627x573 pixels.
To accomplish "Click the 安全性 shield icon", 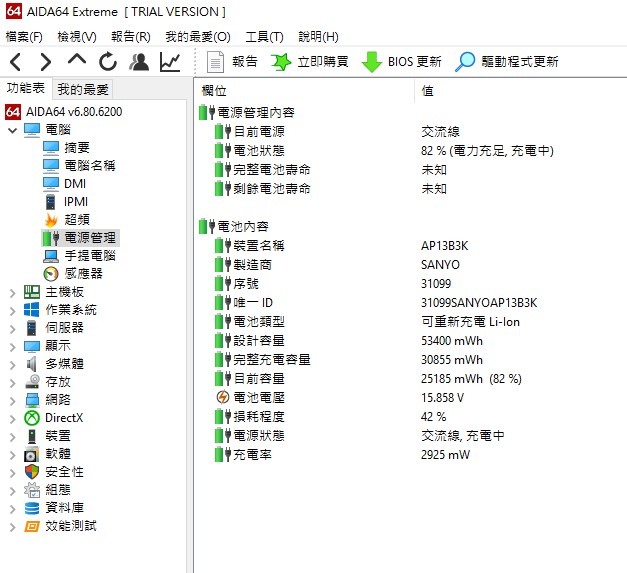I will pyautogui.click(x=32, y=472).
